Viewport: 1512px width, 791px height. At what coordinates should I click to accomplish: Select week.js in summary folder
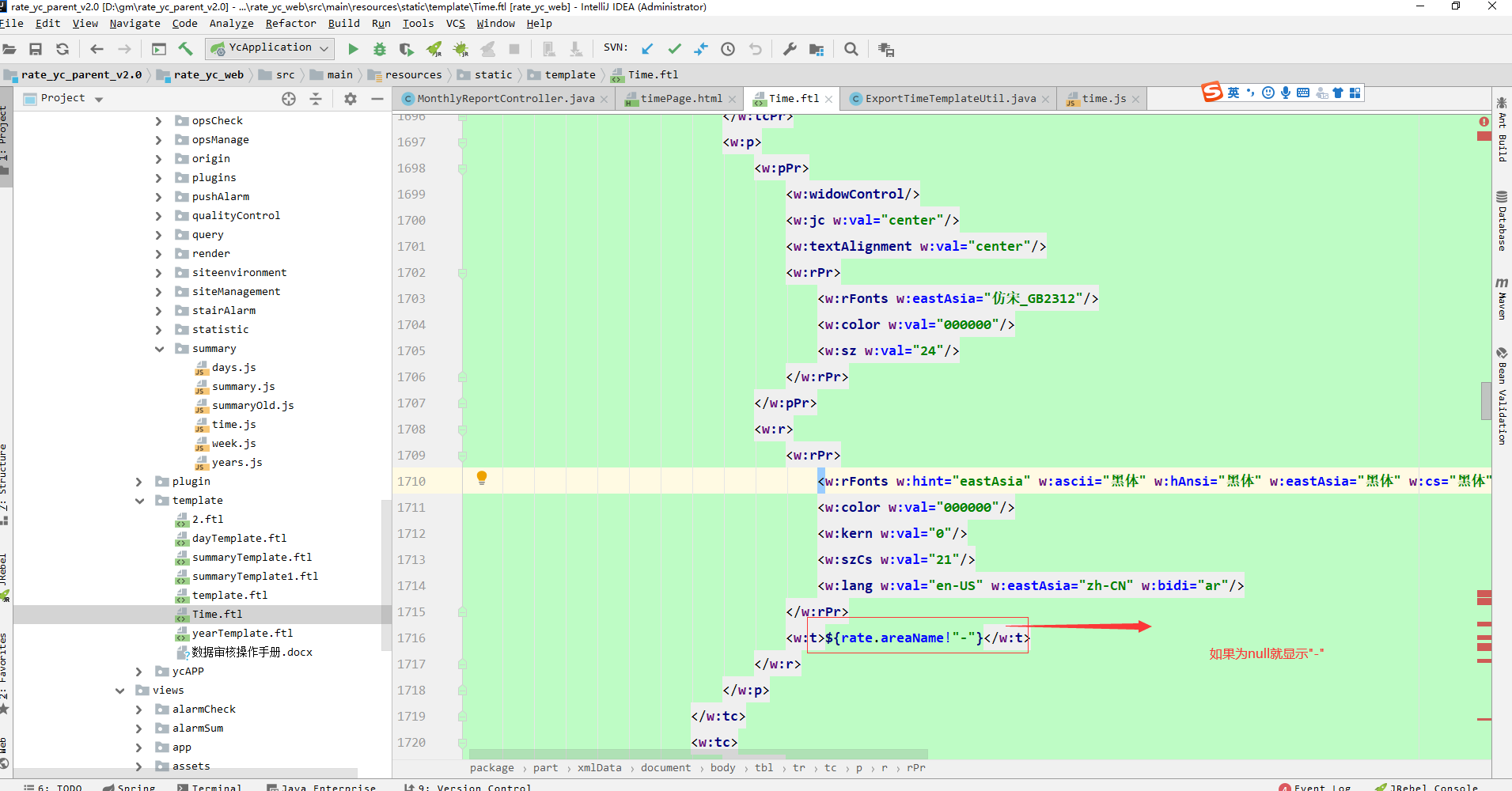coord(233,444)
